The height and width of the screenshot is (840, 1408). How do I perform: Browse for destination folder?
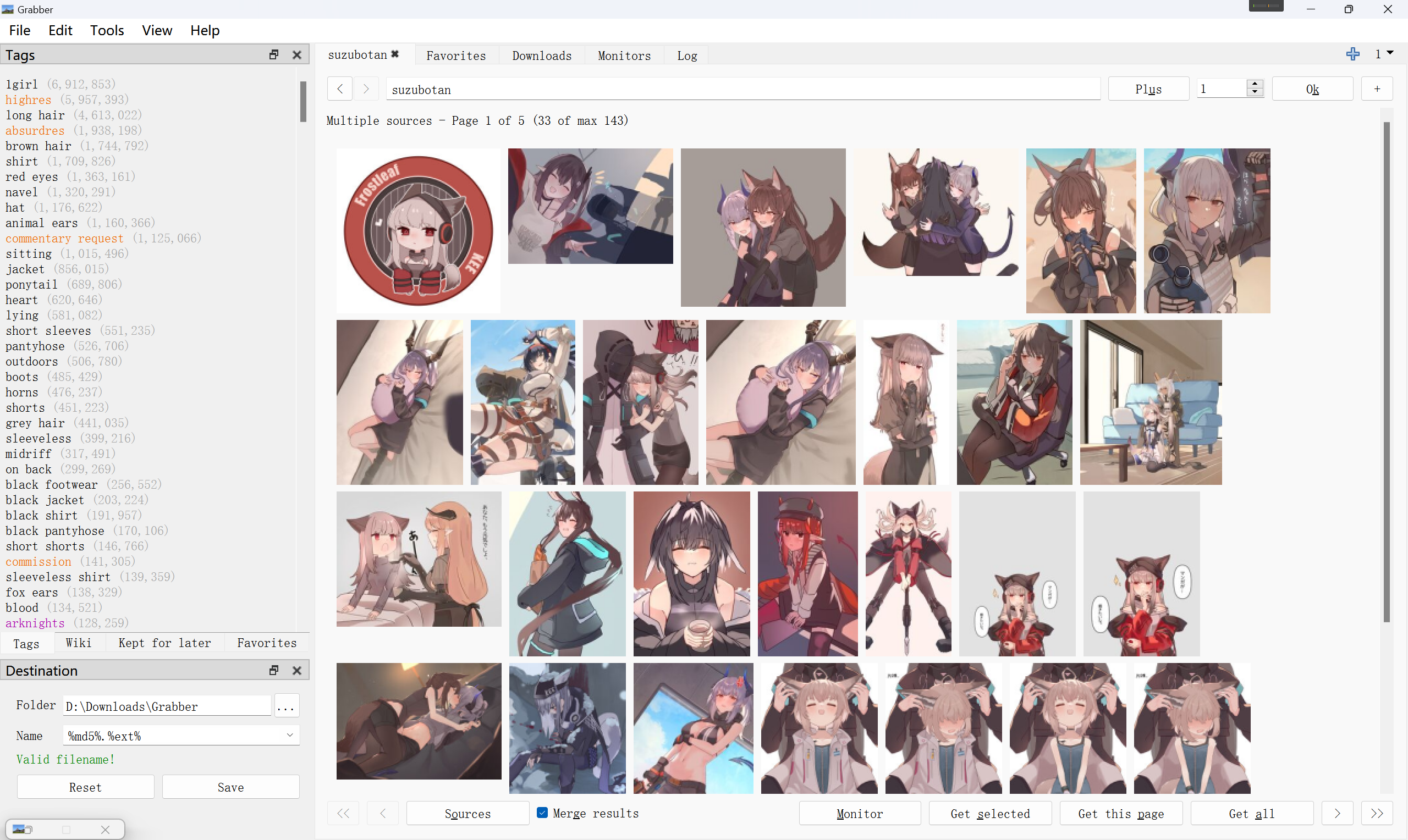[287, 706]
